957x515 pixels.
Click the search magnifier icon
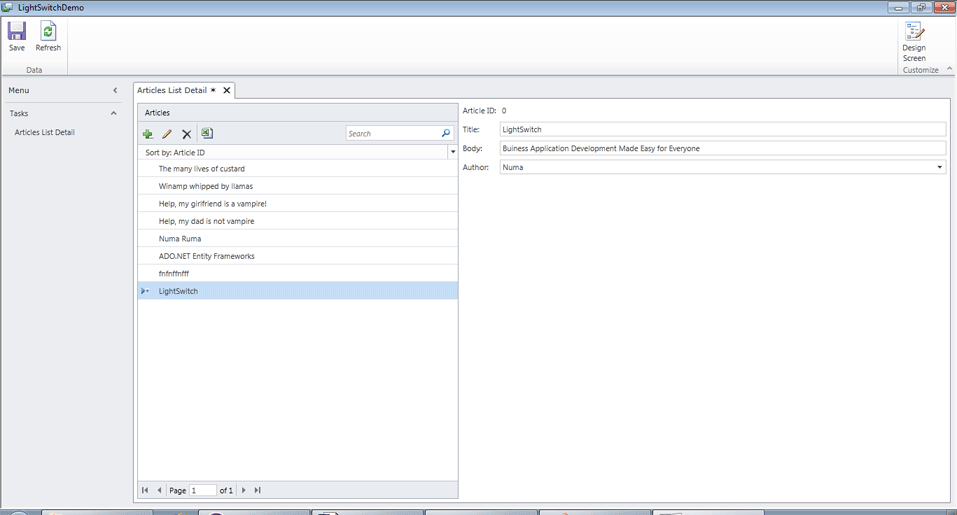[446, 133]
